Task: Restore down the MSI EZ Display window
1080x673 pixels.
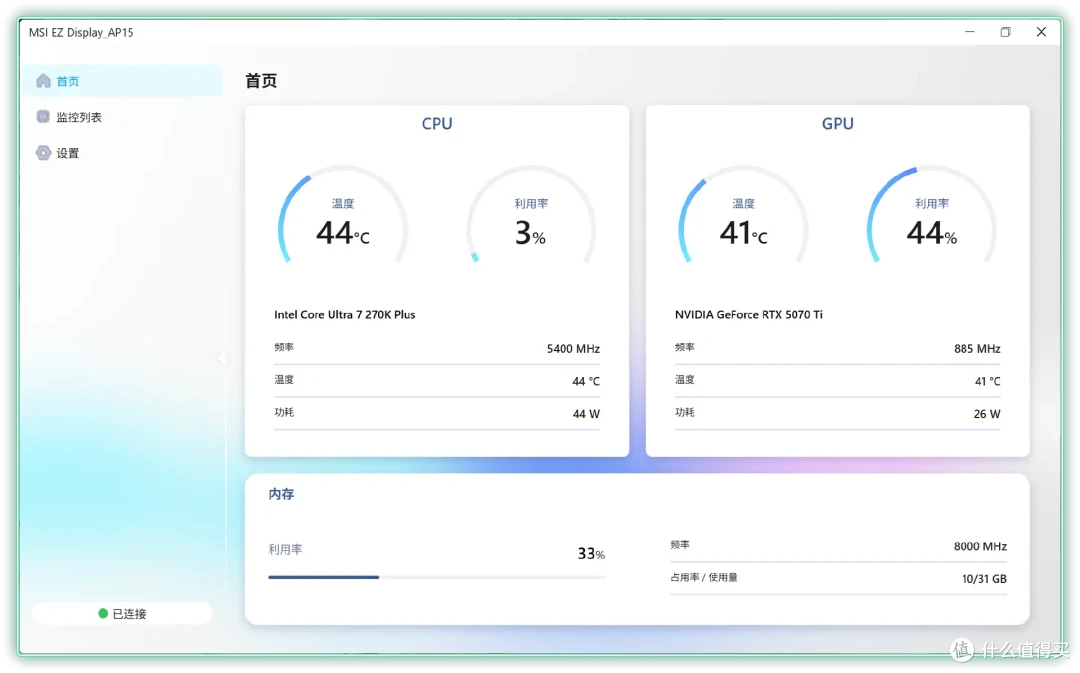Action: coord(1006,32)
